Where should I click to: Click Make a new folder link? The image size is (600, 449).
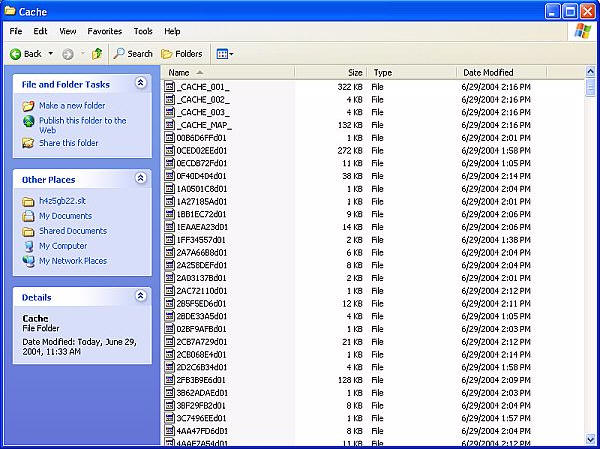(71, 105)
